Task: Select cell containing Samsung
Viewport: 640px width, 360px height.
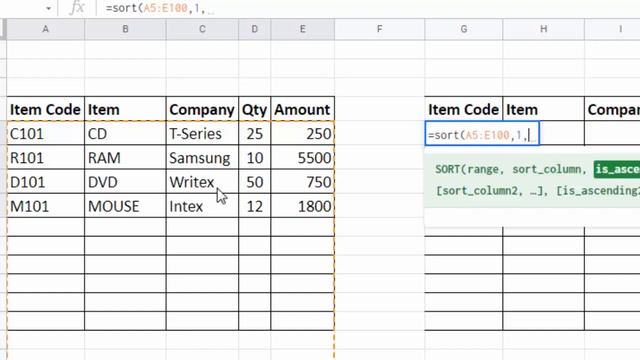Action: click(202, 158)
